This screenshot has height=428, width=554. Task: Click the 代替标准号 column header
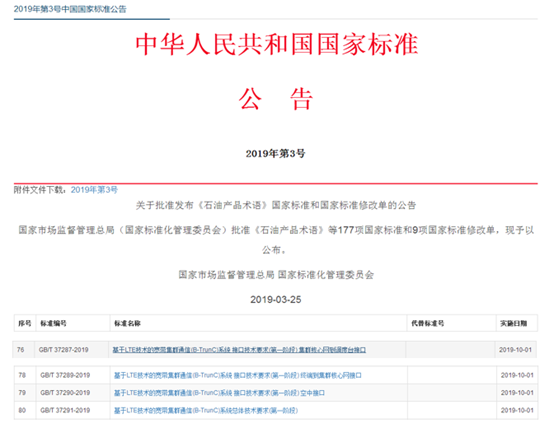tap(428, 323)
